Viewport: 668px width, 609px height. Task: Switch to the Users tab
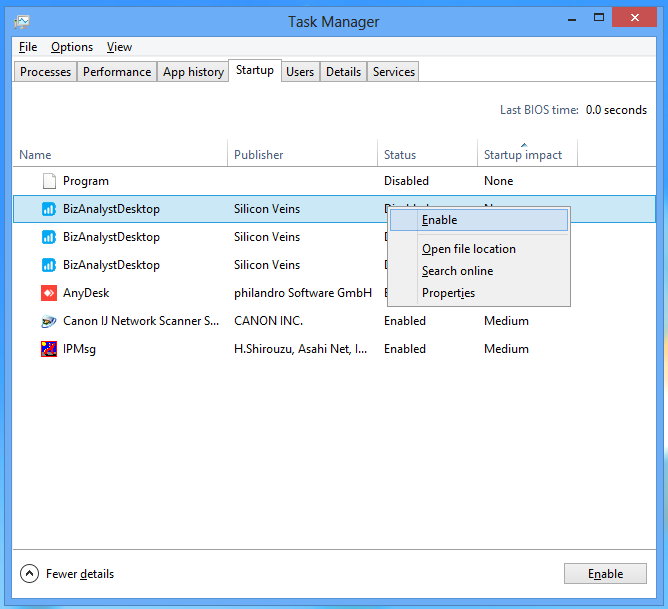pyautogui.click(x=300, y=72)
